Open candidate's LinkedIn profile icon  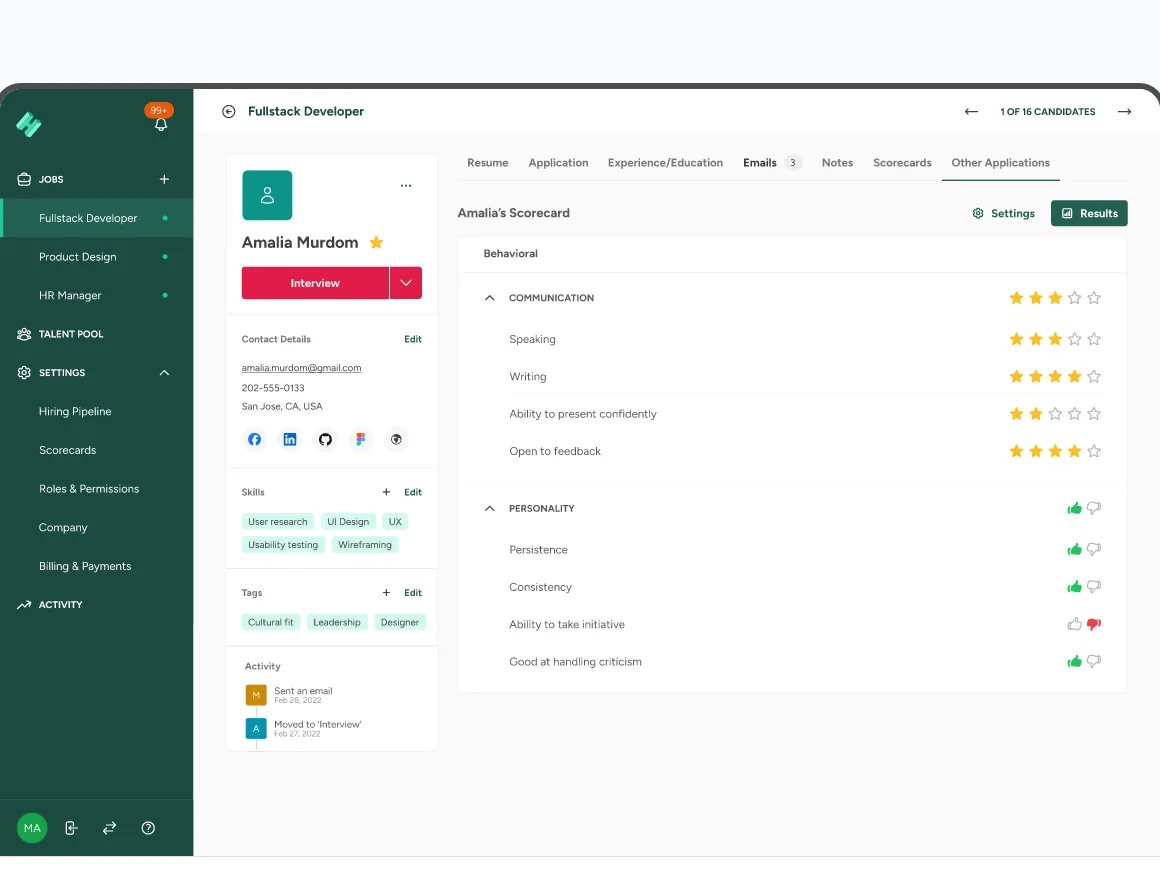click(x=290, y=439)
